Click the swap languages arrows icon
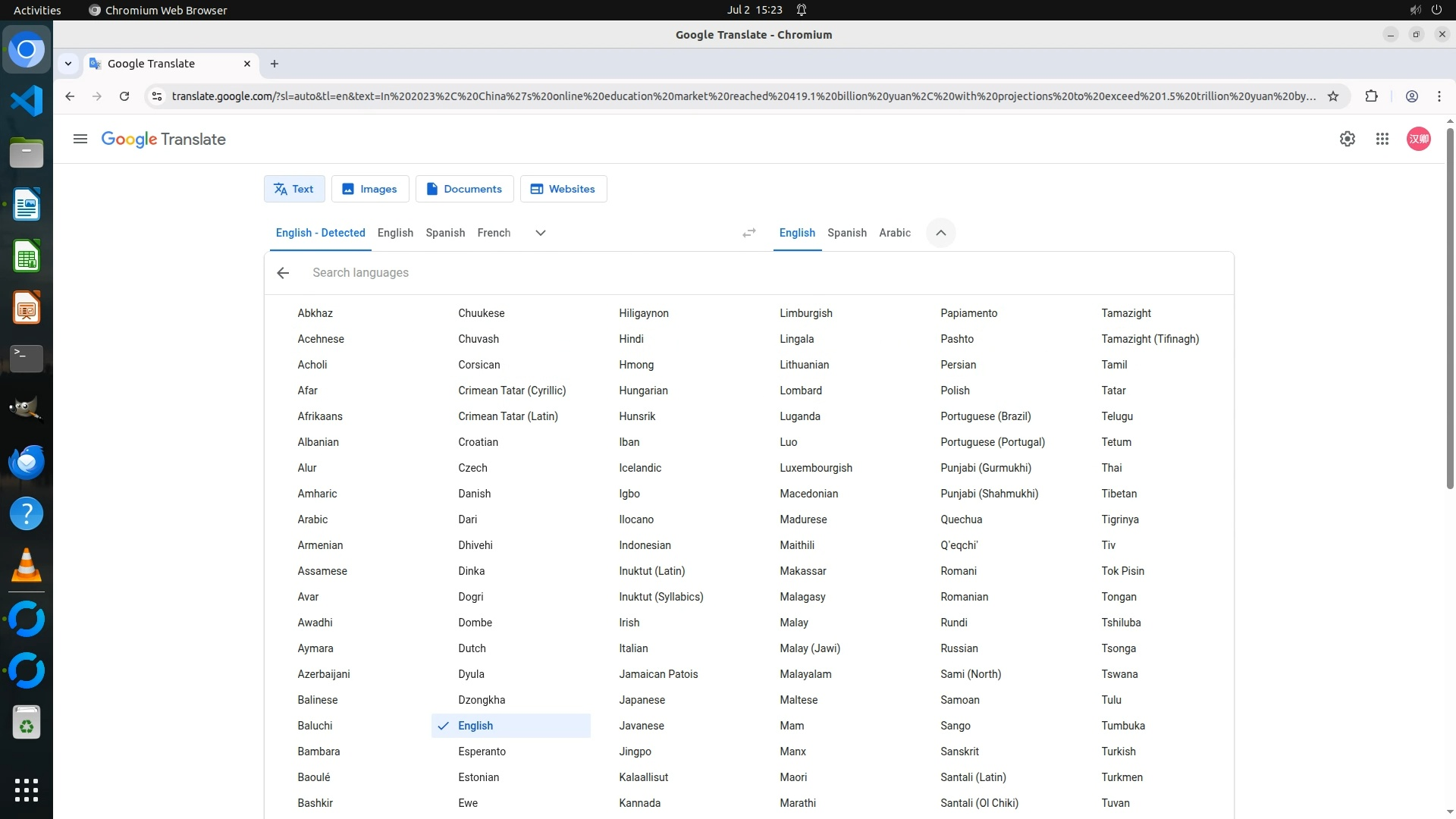 point(748,233)
